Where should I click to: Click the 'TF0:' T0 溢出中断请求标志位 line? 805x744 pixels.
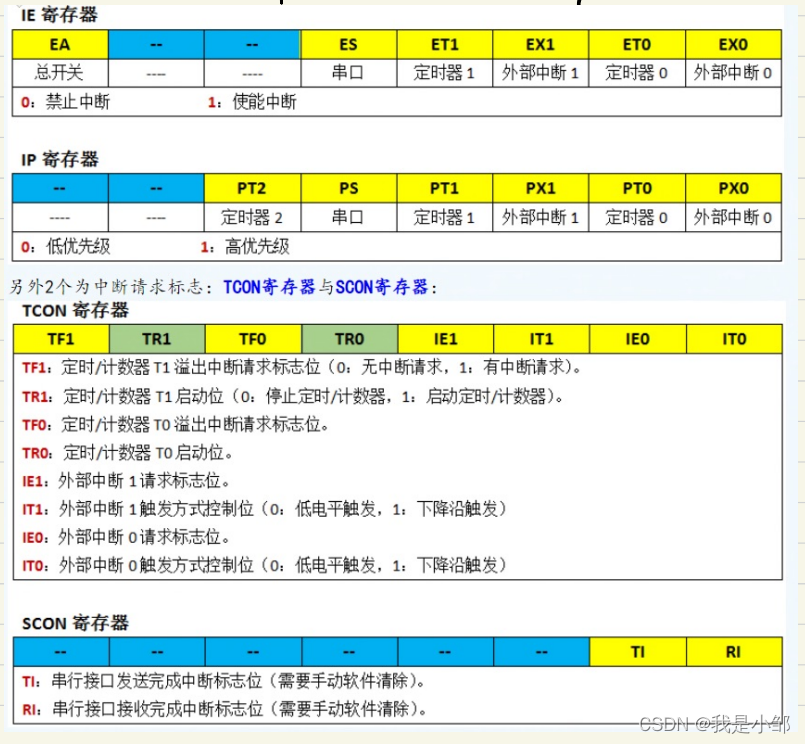click(x=176, y=425)
